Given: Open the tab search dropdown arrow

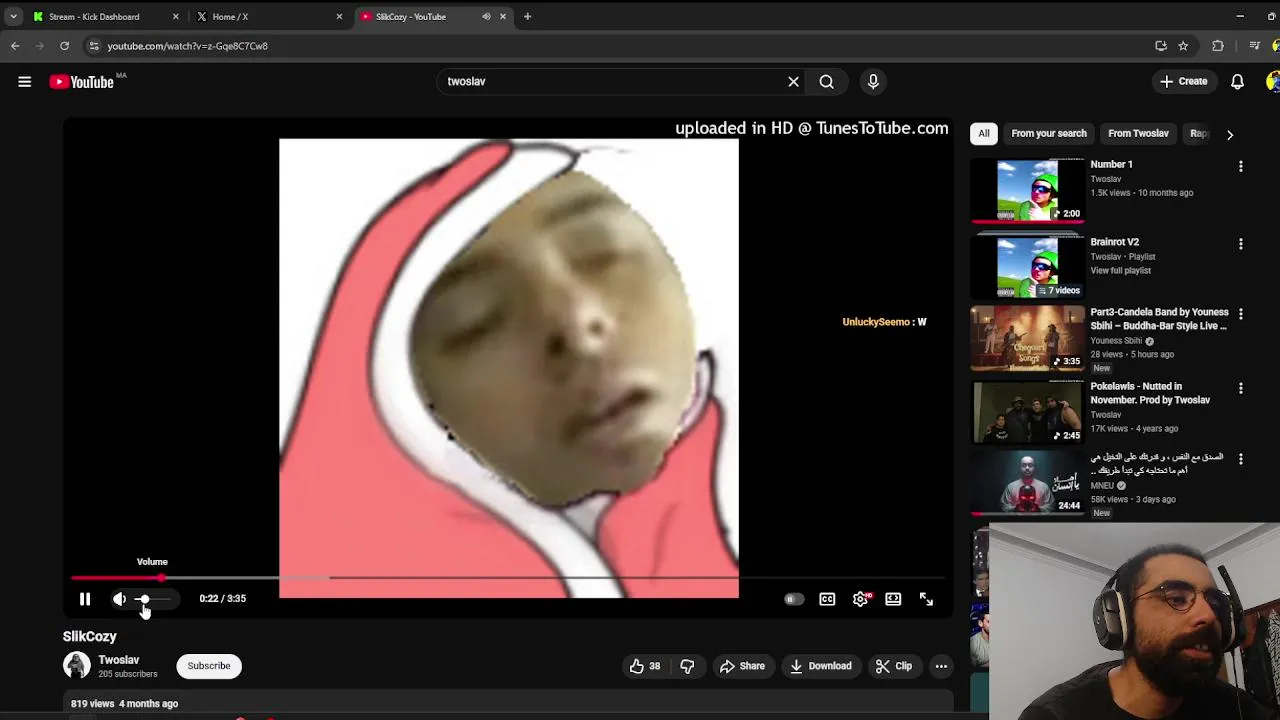Looking at the screenshot, I should click(13, 16).
